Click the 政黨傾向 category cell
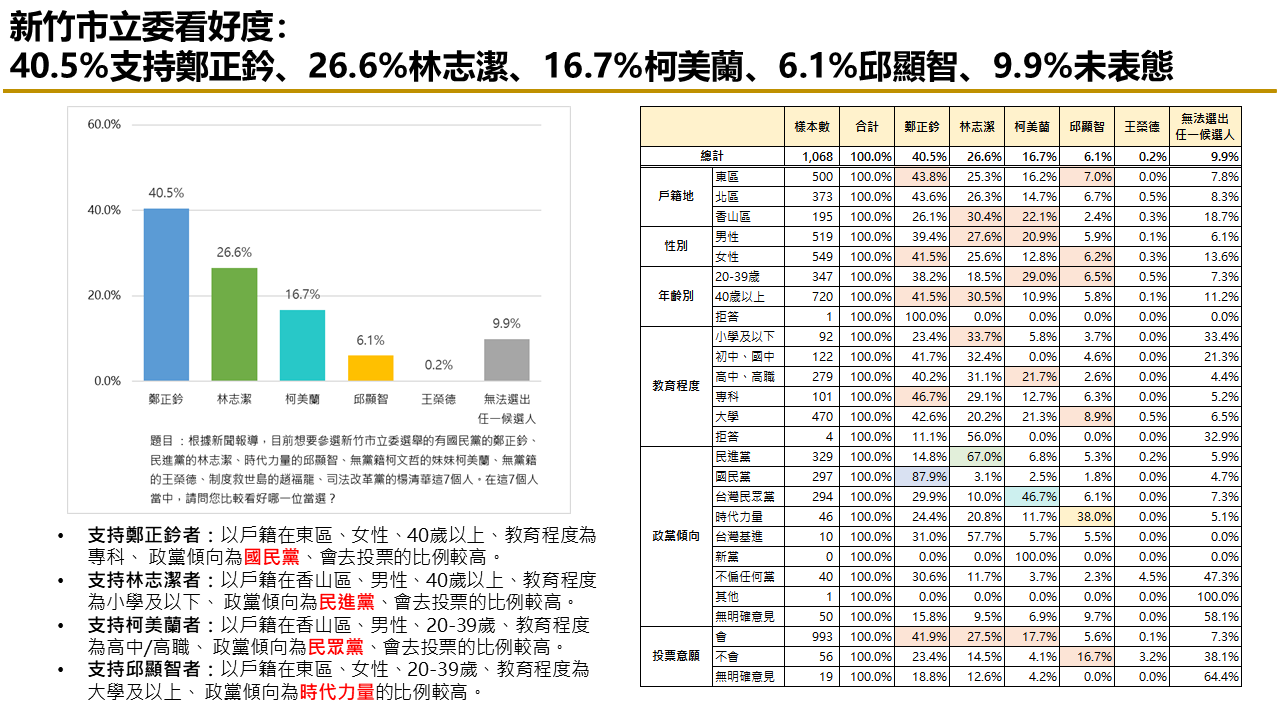Viewport: 1280px width, 720px height. click(676, 536)
